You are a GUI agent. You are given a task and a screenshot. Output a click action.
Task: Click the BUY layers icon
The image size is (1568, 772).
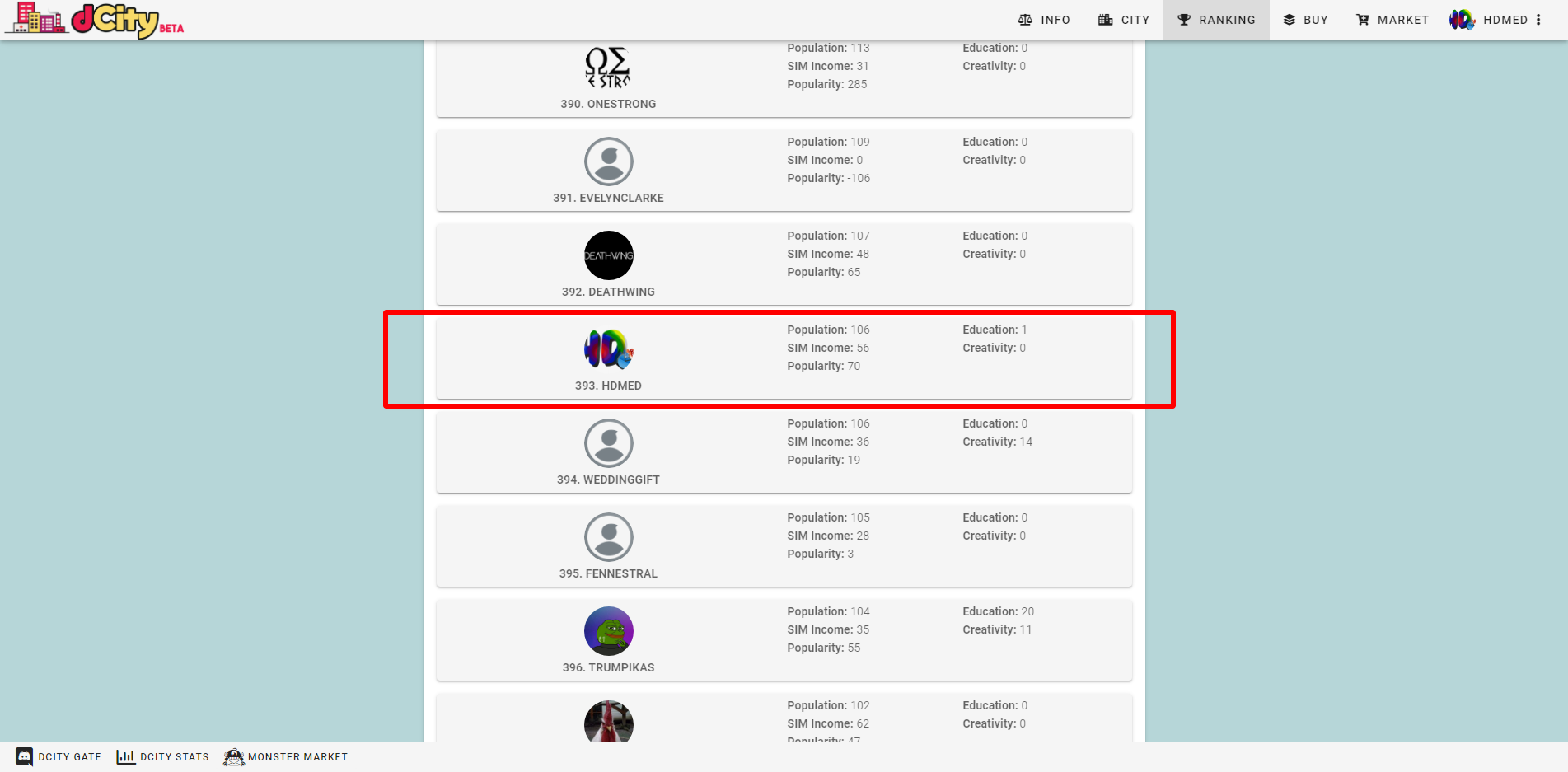click(1290, 20)
